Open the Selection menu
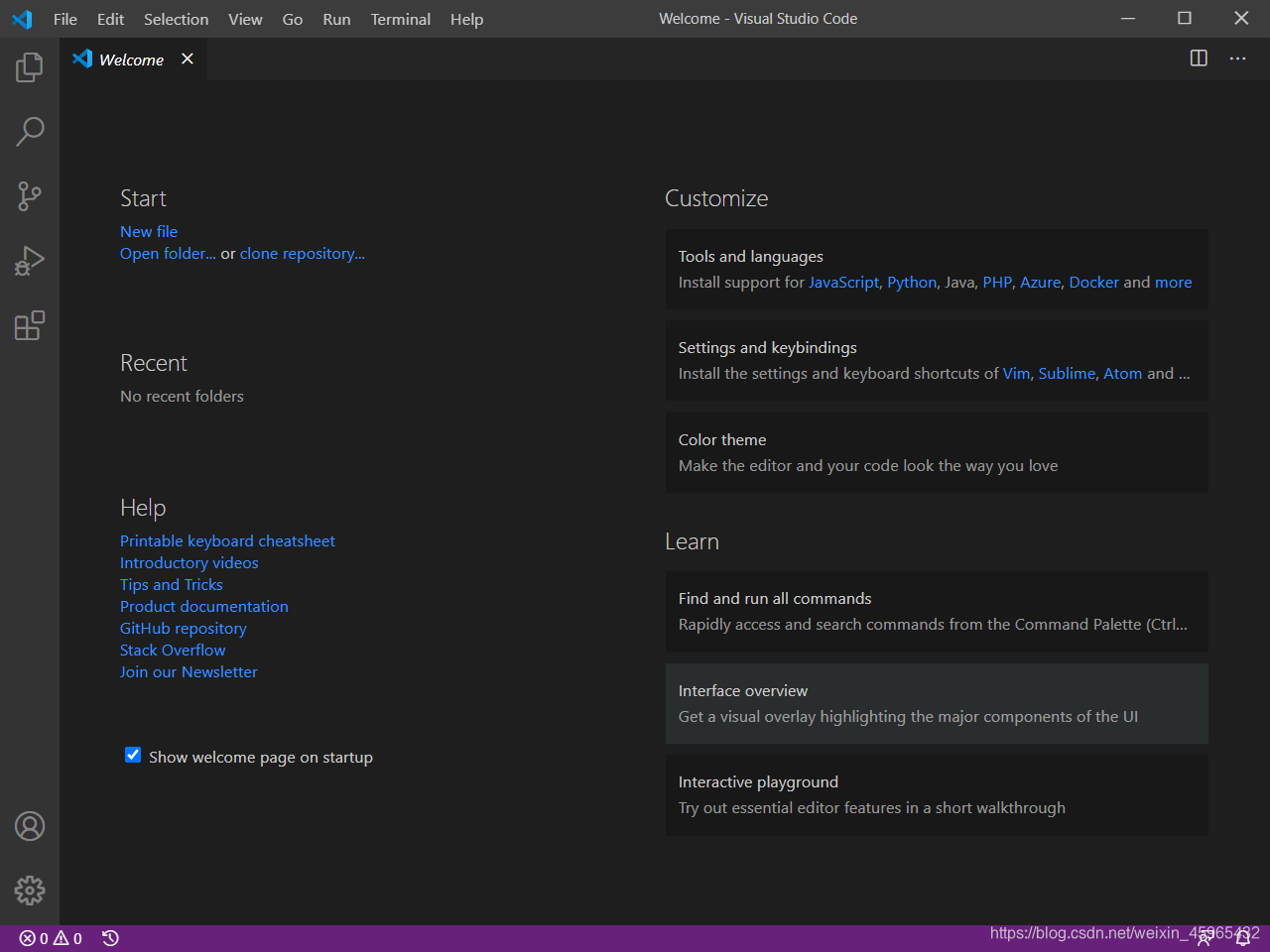1270x952 pixels. 176,19
